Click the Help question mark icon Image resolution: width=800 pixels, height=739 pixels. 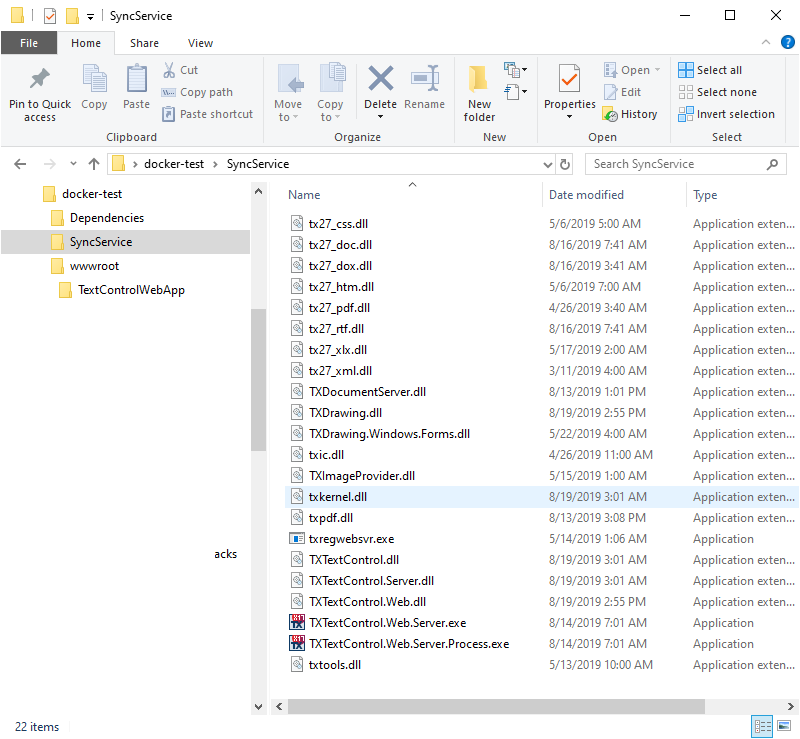coord(788,42)
